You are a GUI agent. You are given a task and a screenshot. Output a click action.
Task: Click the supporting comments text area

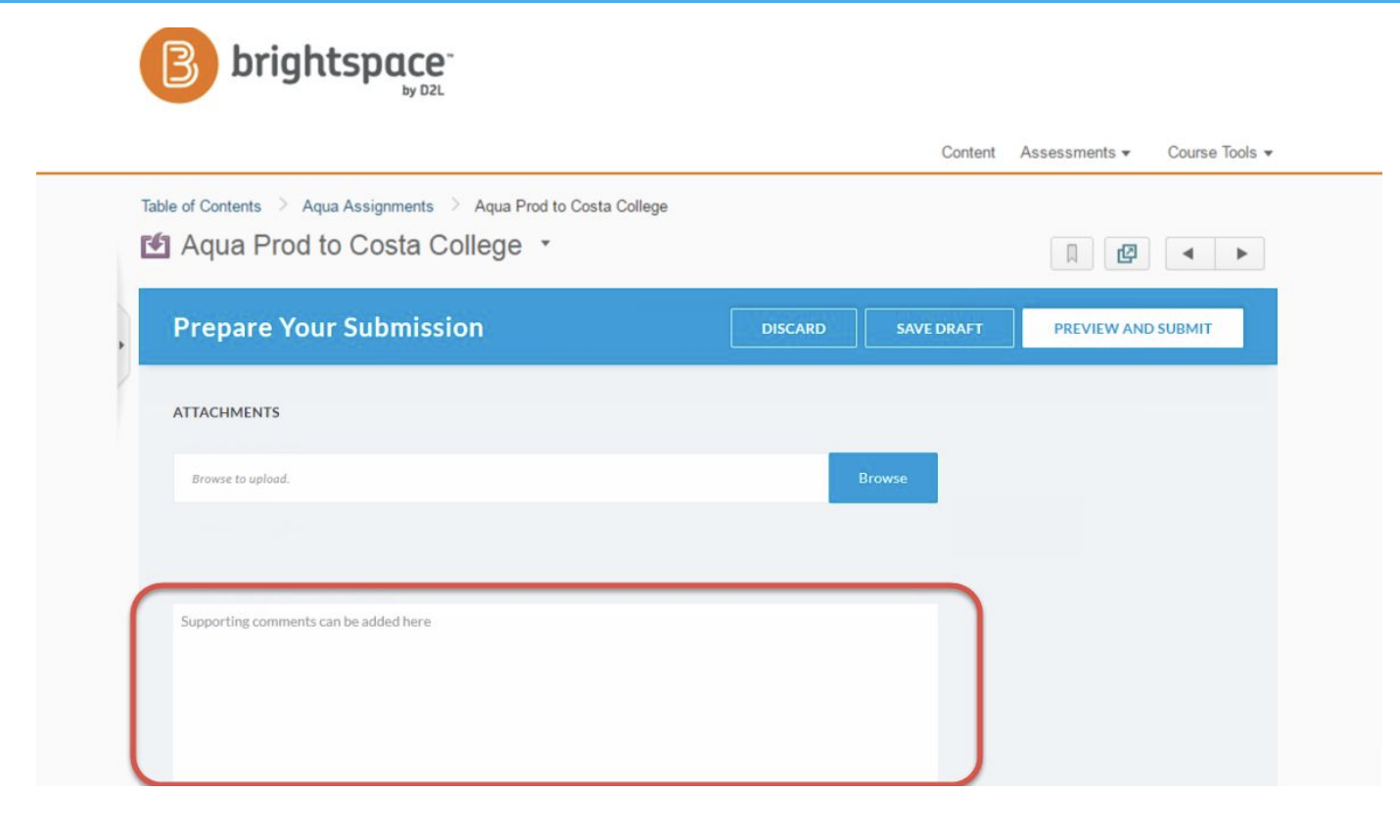[555, 693]
